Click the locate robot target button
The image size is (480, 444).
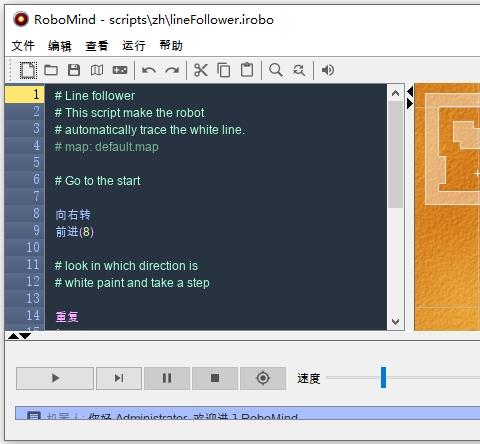263,378
